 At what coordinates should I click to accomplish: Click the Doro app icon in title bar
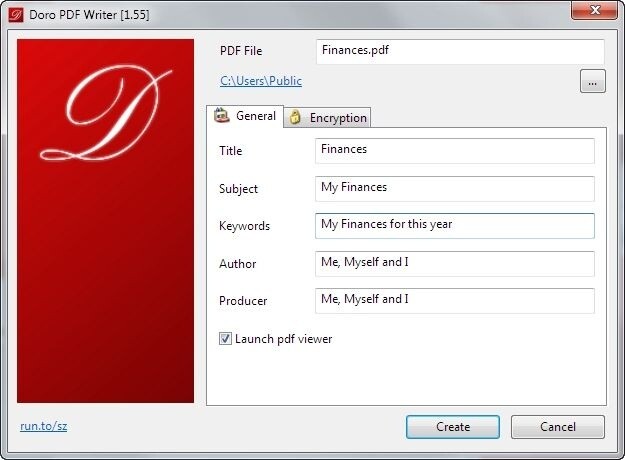(16, 15)
